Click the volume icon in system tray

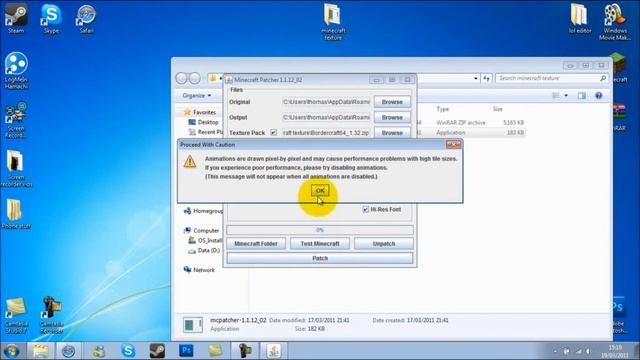coord(588,351)
